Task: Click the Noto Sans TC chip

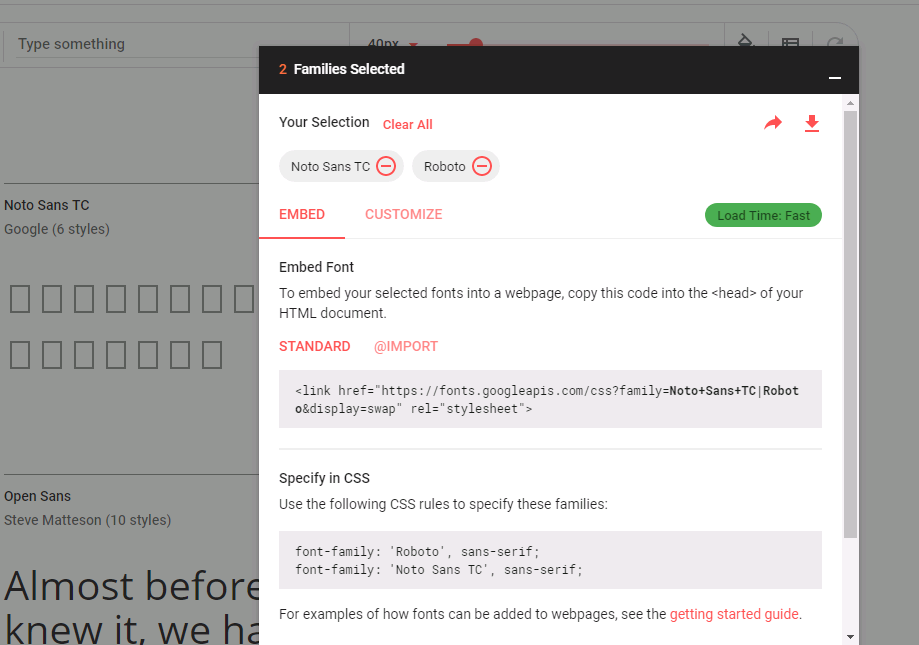Action: (341, 166)
